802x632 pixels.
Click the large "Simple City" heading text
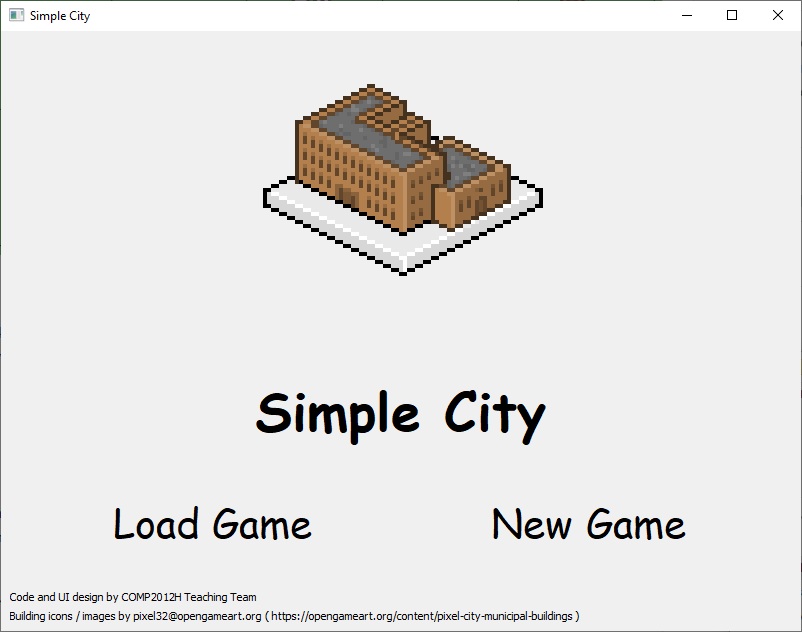pos(401,413)
